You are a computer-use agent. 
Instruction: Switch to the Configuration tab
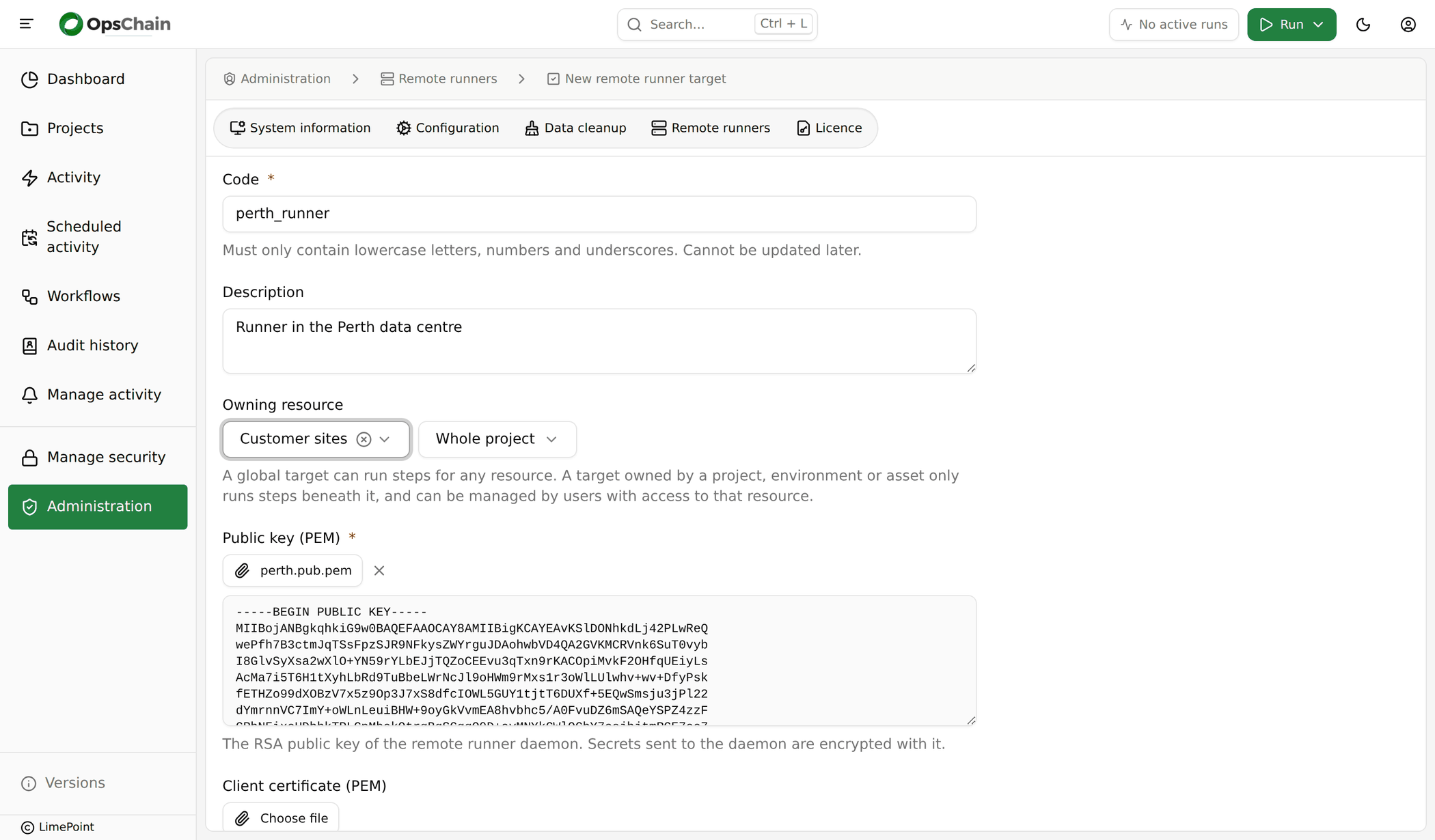click(448, 128)
